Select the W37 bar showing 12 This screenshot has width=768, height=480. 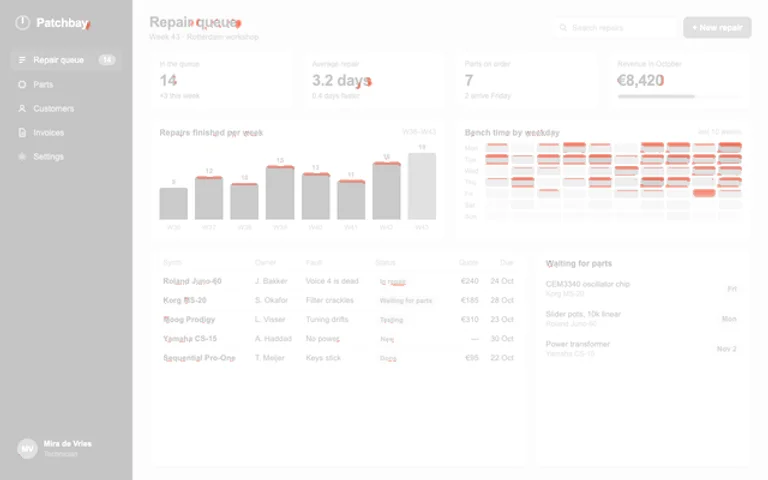[209, 198]
